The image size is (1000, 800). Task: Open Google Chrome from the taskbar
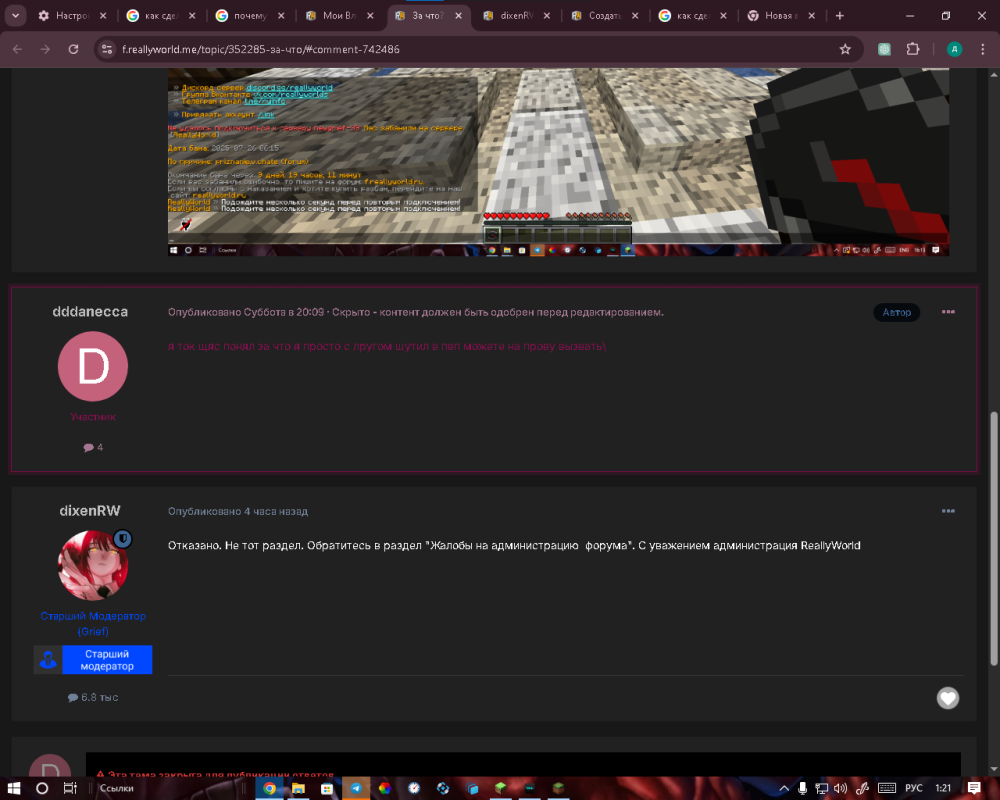click(269, 788)
